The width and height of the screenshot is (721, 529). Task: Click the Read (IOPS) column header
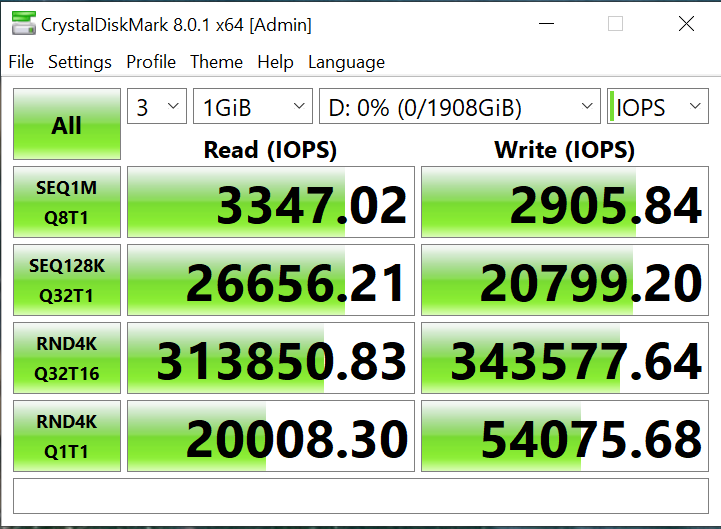coord(270,150)
